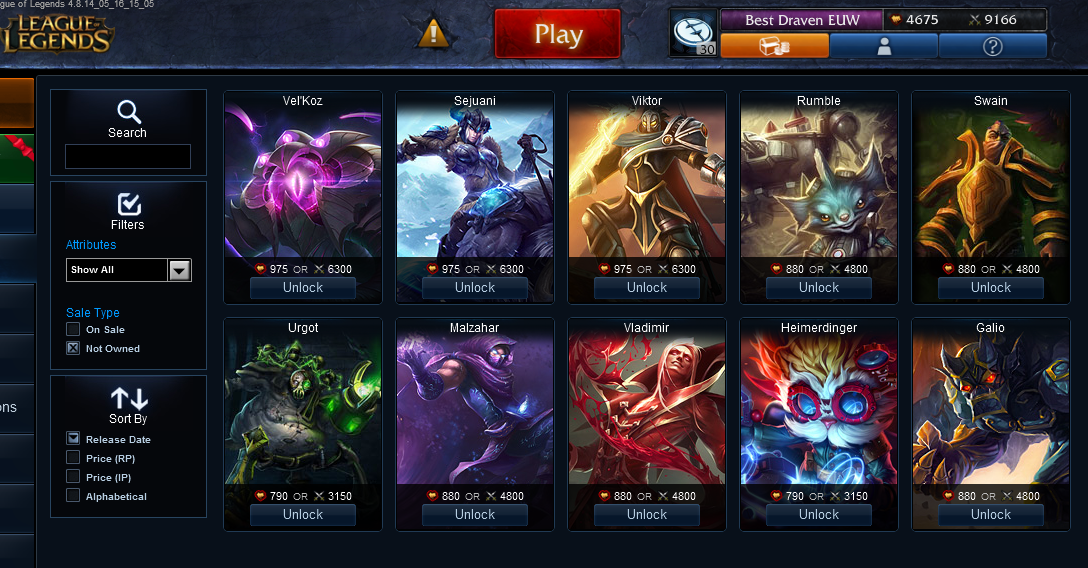Select the Vladimir champion artwork
Viewport: 1088px width, 568px height.
[647, 409]
